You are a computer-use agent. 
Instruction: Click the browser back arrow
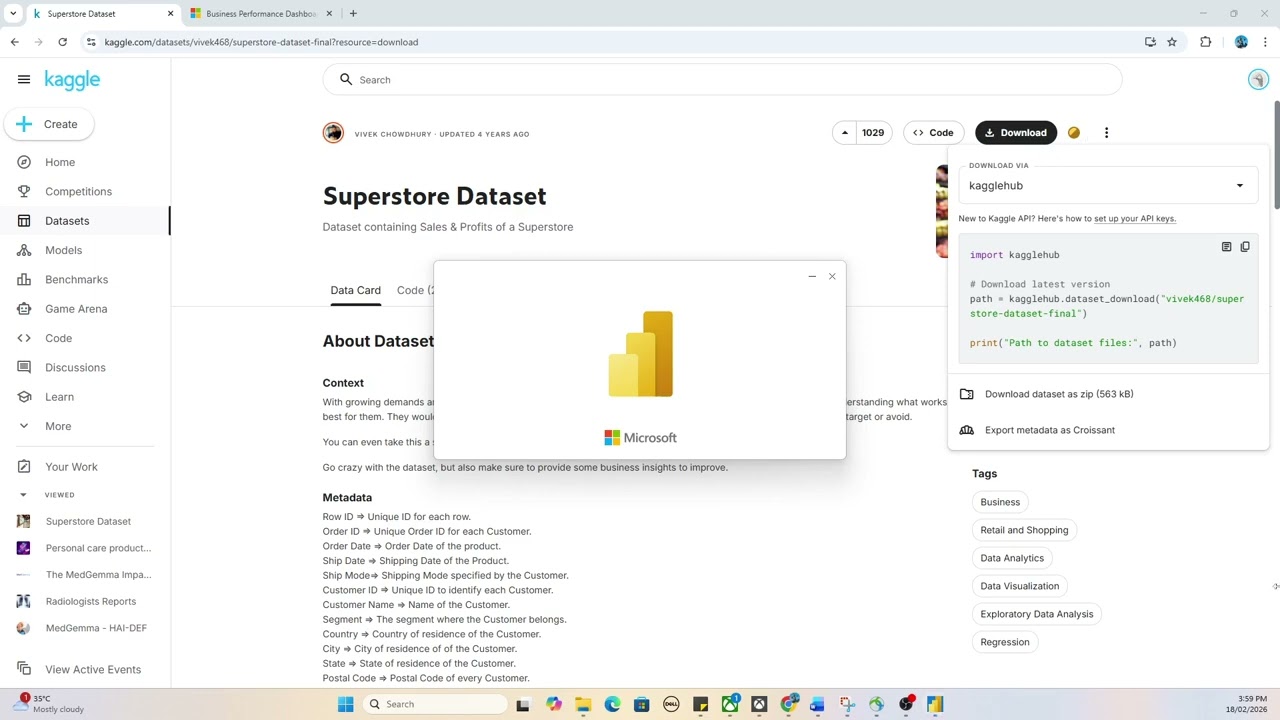coord(14,42)
